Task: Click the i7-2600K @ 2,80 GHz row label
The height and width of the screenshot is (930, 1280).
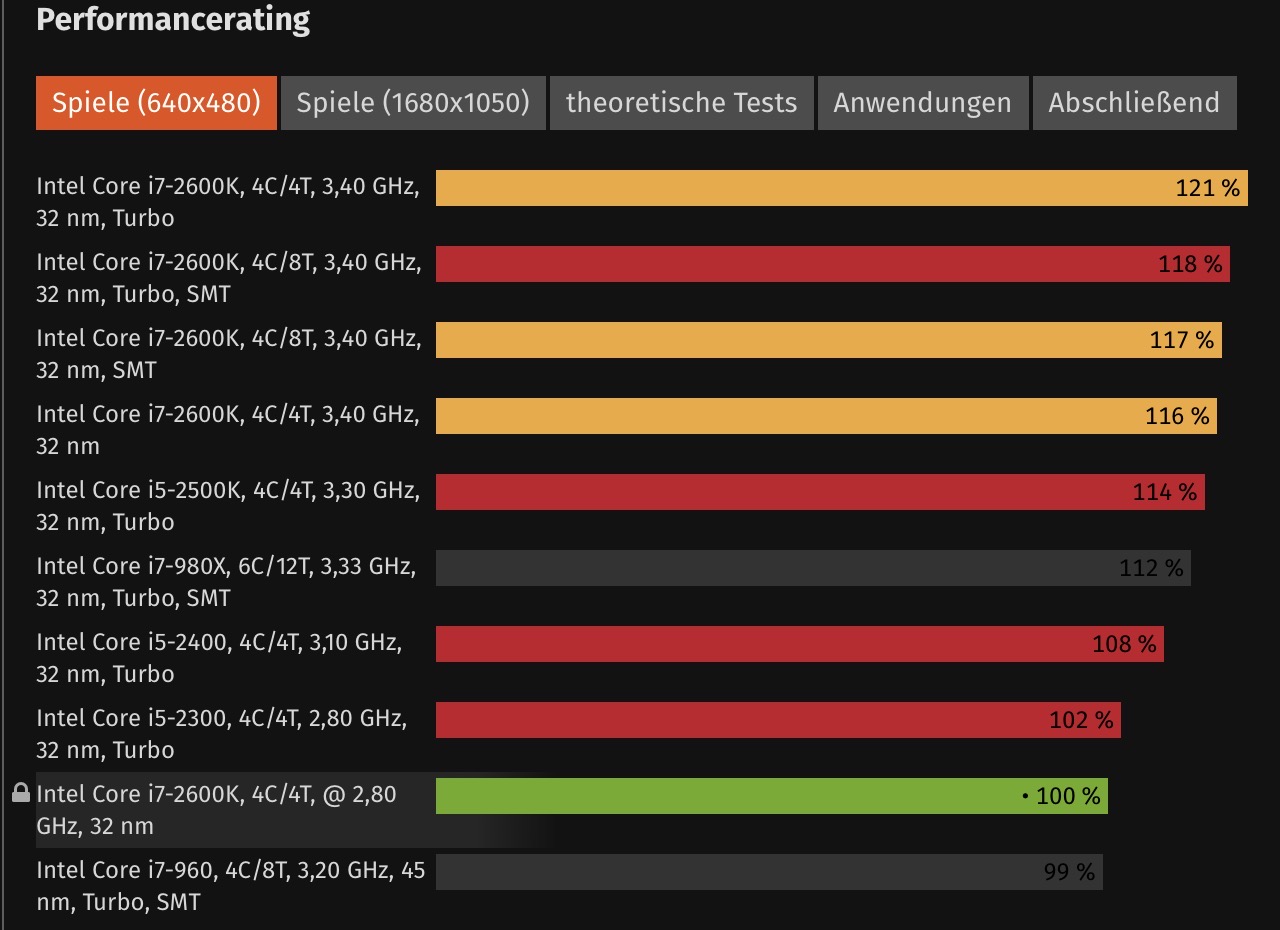Action: click(217, 810)
